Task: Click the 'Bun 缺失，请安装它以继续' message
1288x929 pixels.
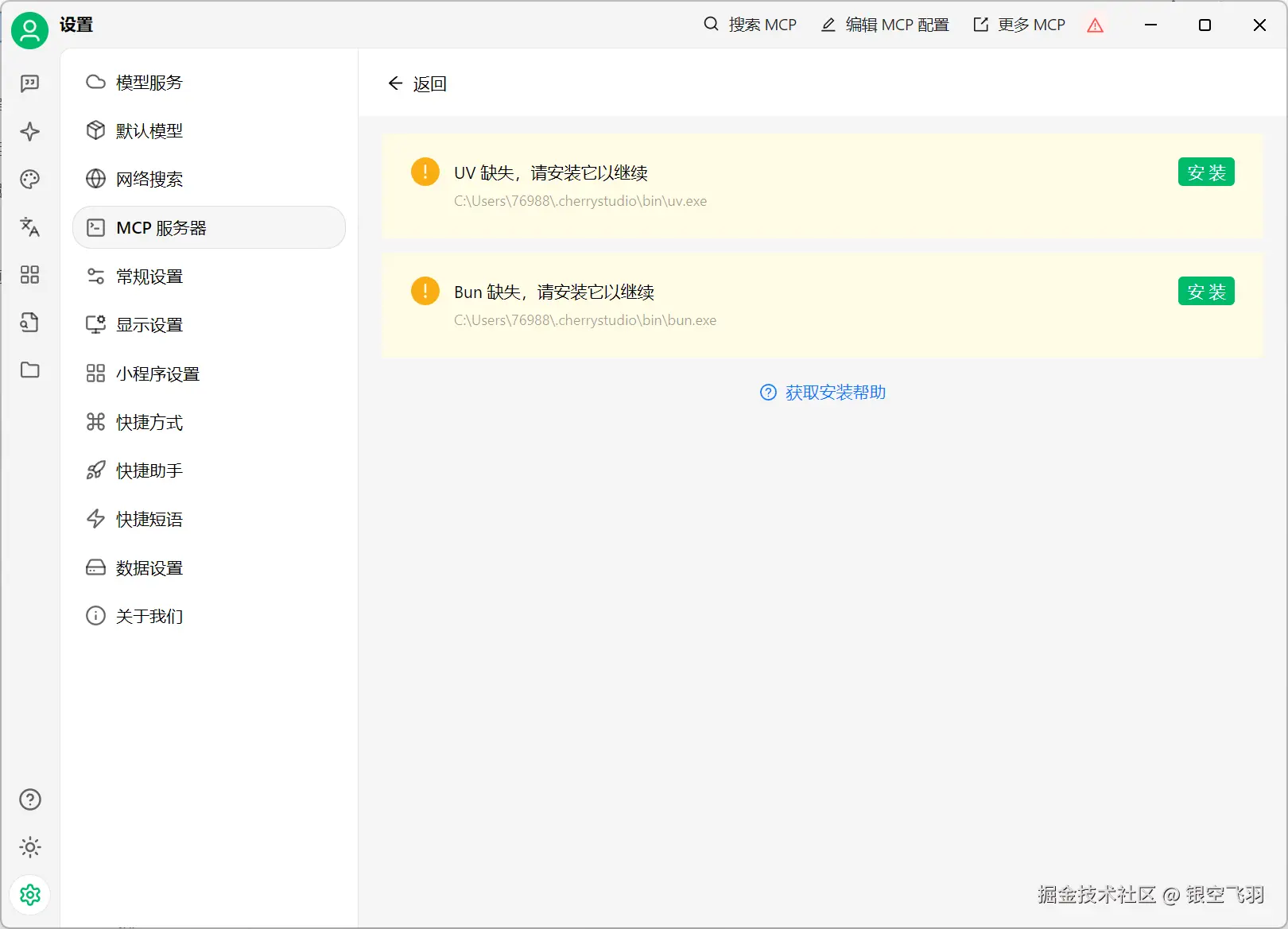Action: [x=554, y=292]
